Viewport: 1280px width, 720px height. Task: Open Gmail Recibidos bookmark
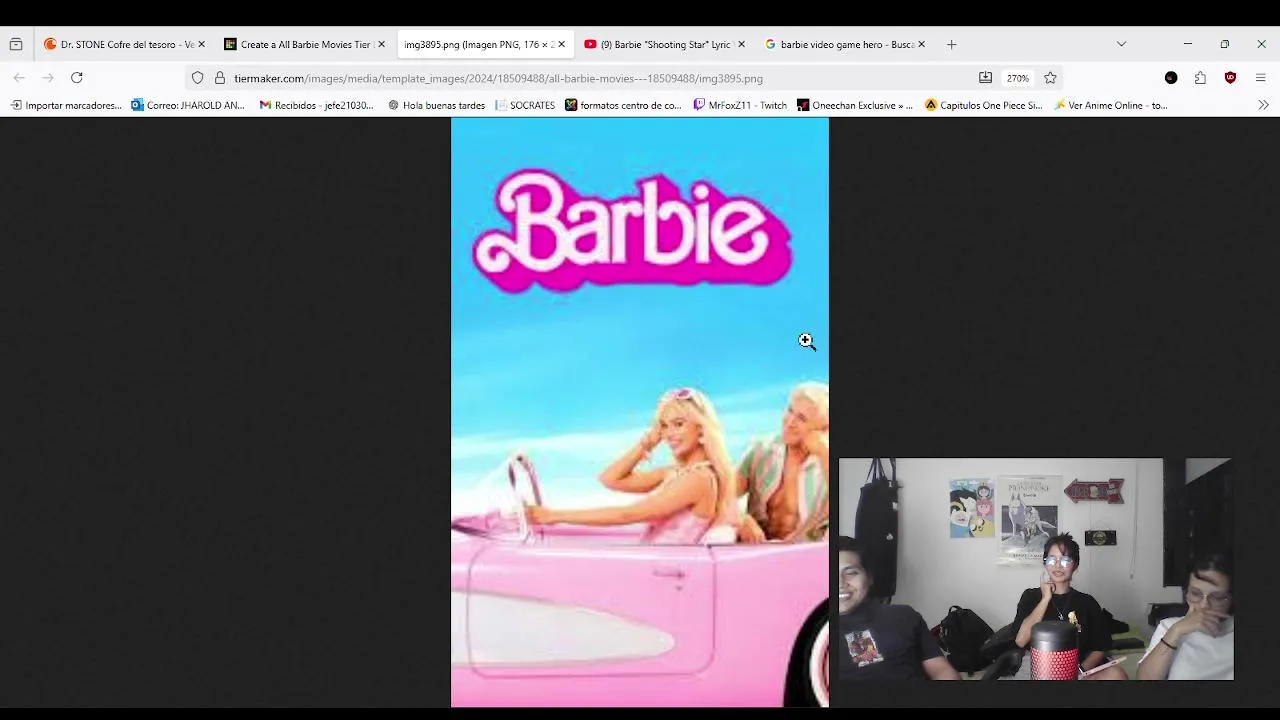point(316,105)
